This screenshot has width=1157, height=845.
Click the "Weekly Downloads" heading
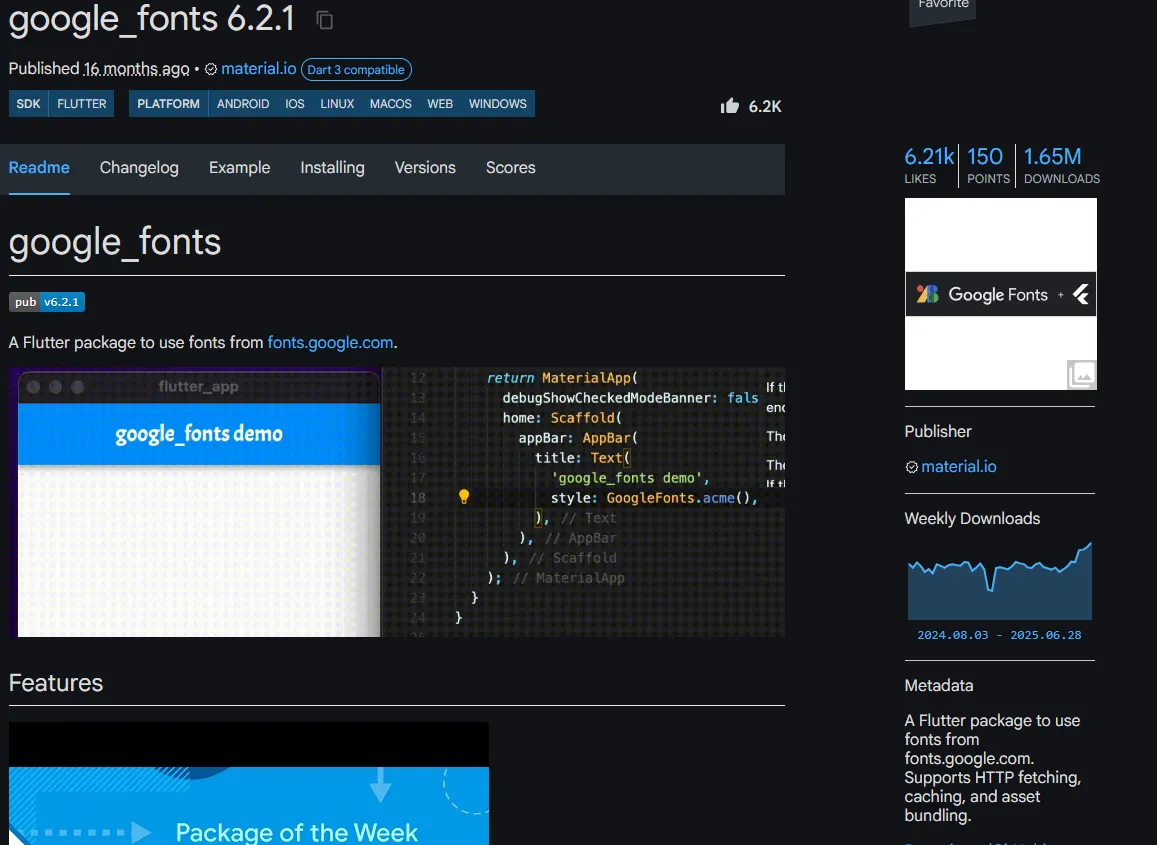point(972,519)
